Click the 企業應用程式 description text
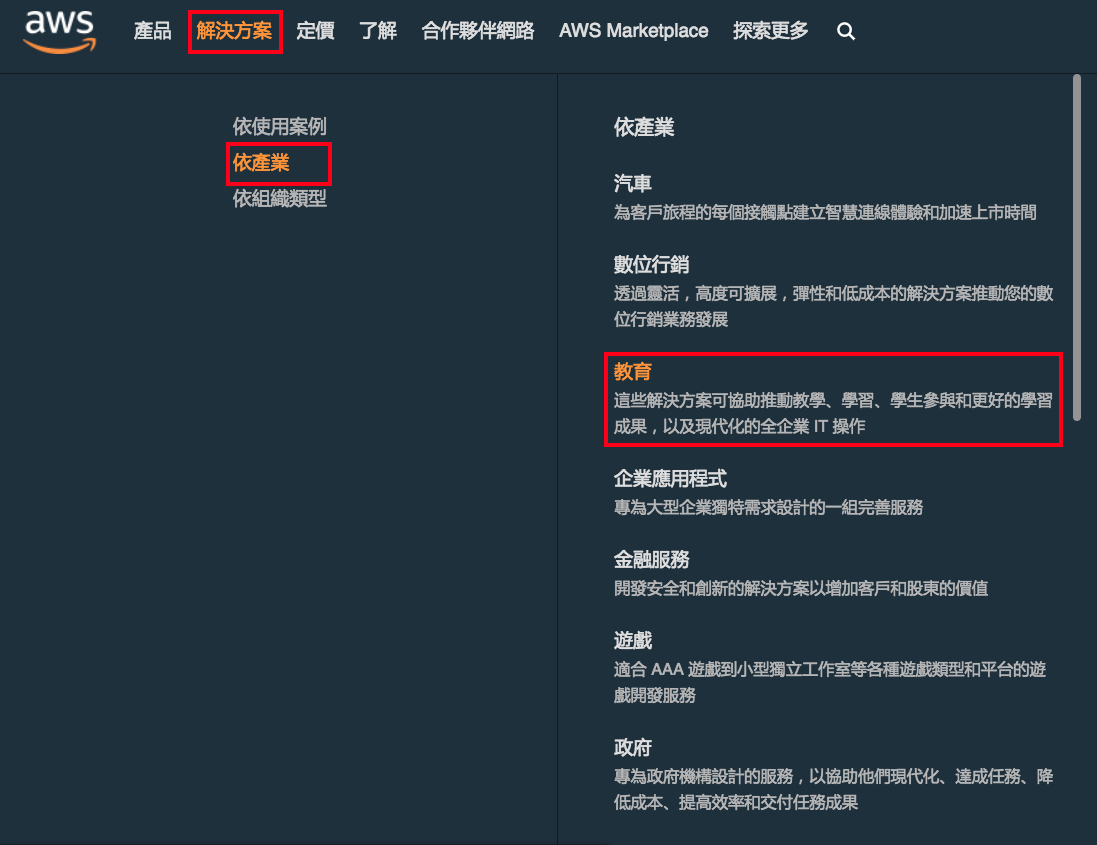The height and width of the screenshot is (845, 1097). [768, 508]
